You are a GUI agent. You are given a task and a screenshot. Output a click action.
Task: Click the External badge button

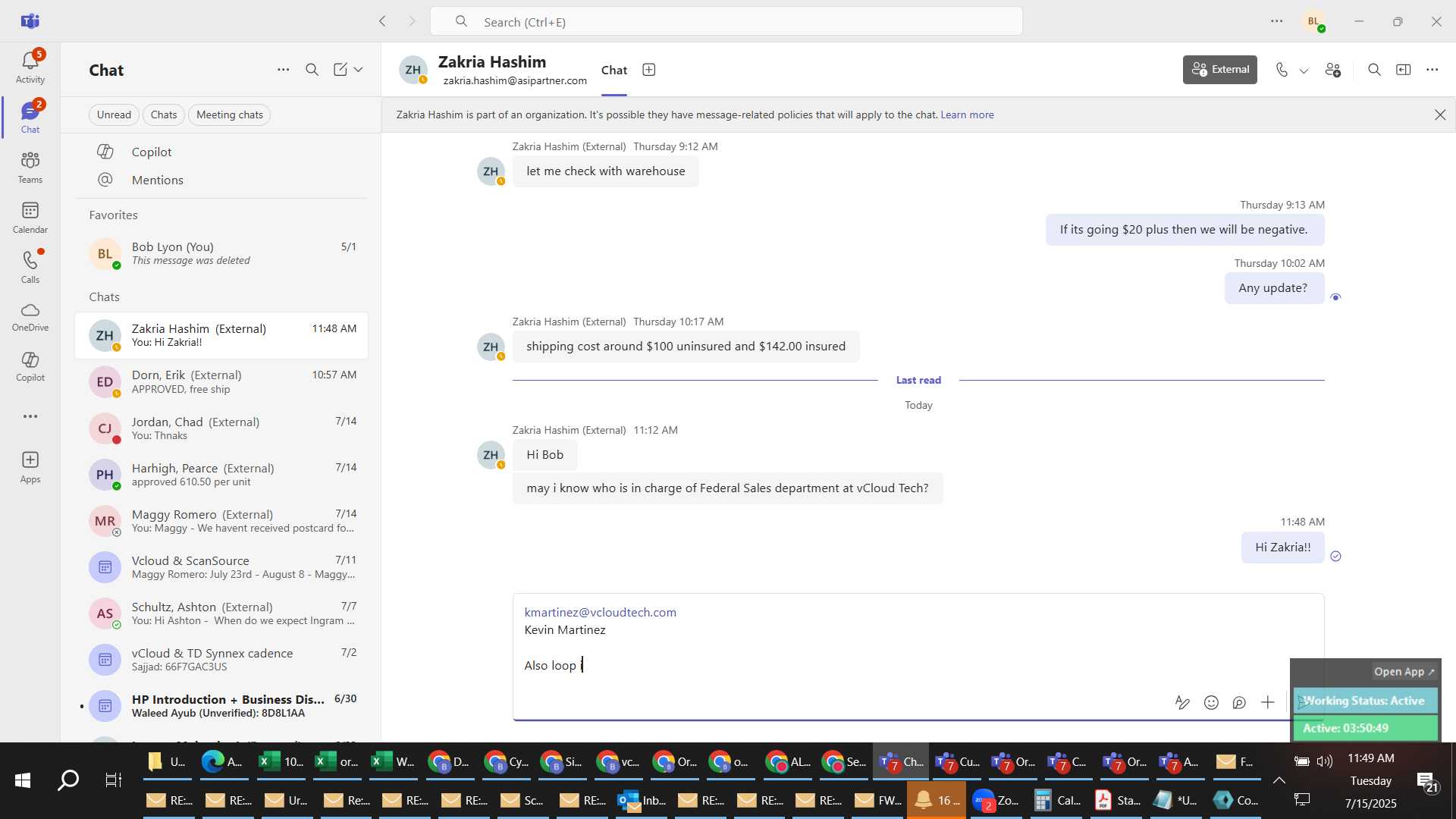coord(1220,70)
